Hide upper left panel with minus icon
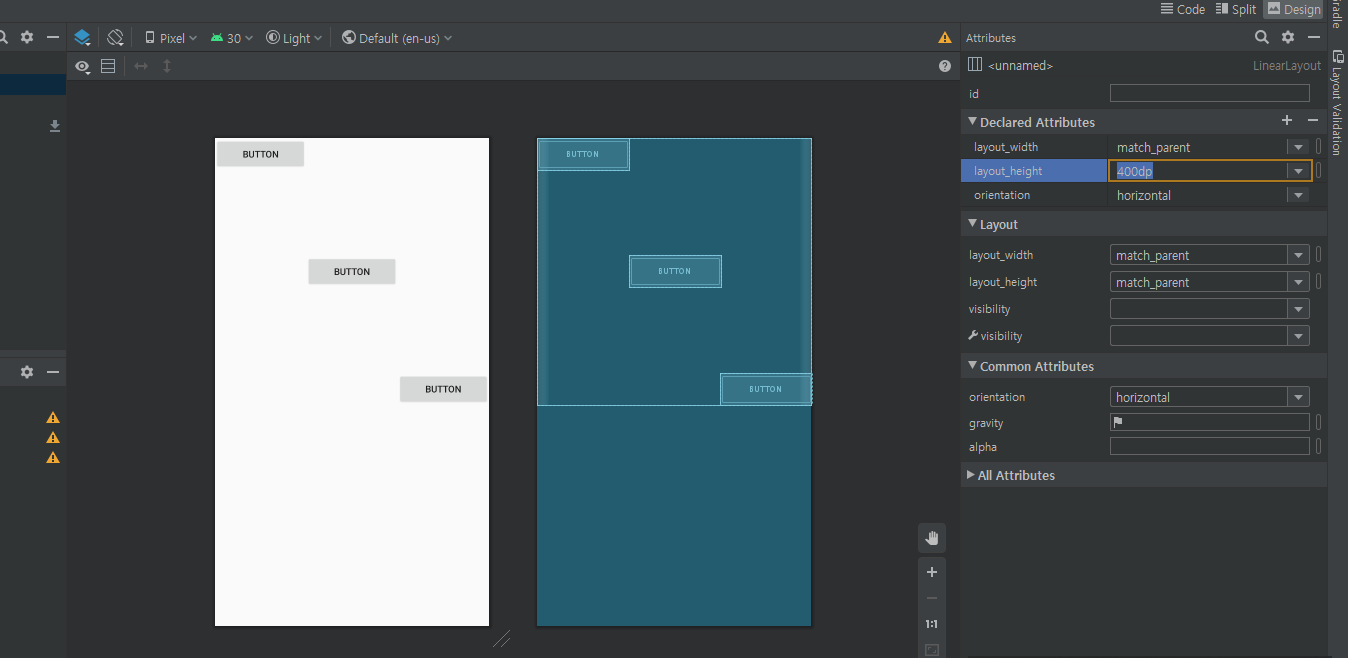The image size is (1348, 658). click(x=53, y=37)
